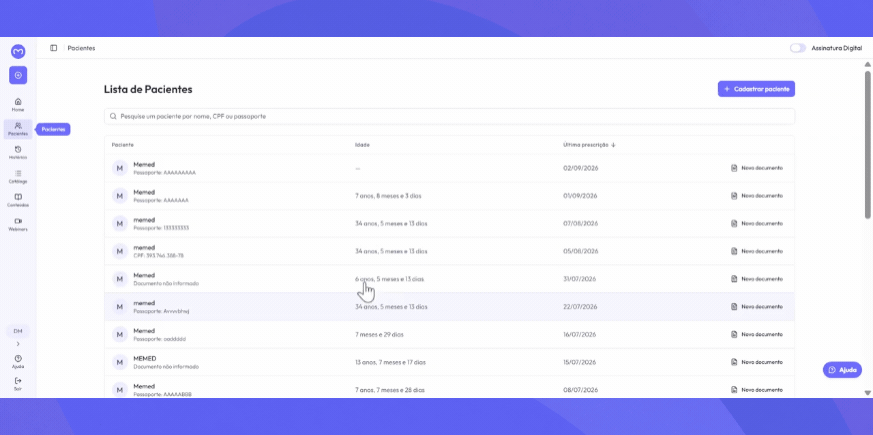
Task: Click the purple plus button in the sidebar
Action: point(18,75)
